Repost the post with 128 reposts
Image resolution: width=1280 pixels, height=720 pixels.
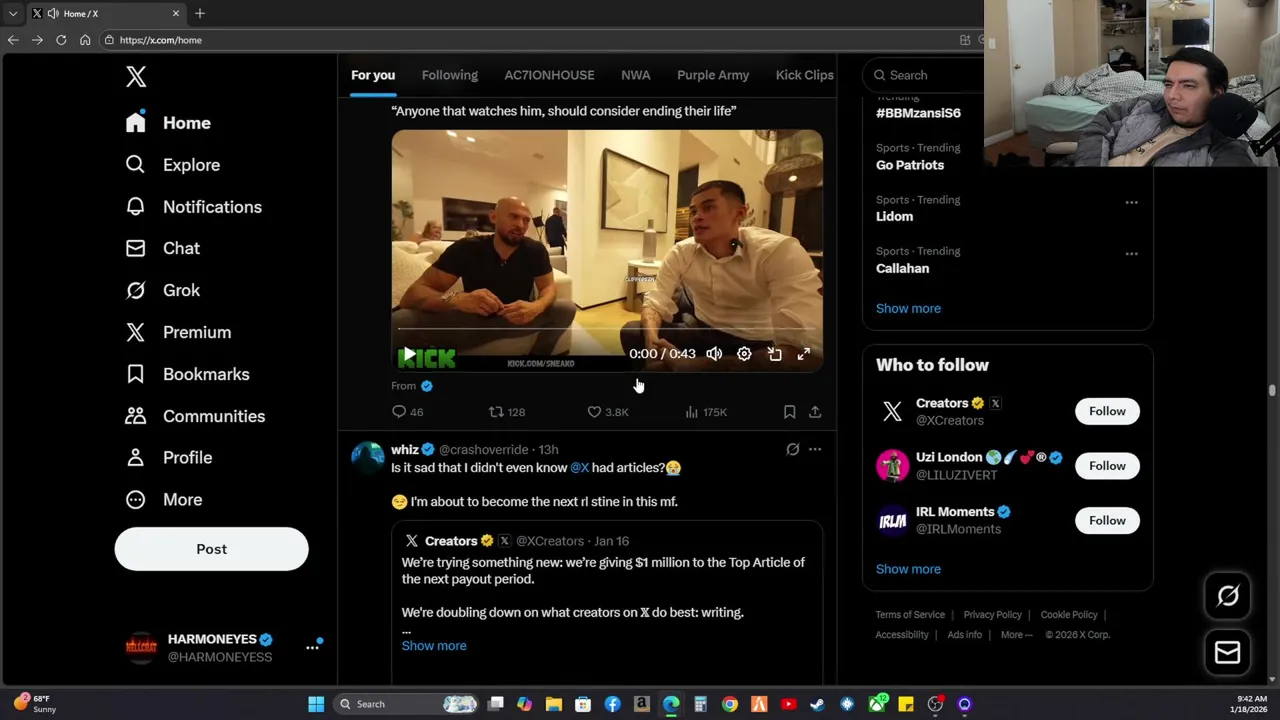(506, 412)
